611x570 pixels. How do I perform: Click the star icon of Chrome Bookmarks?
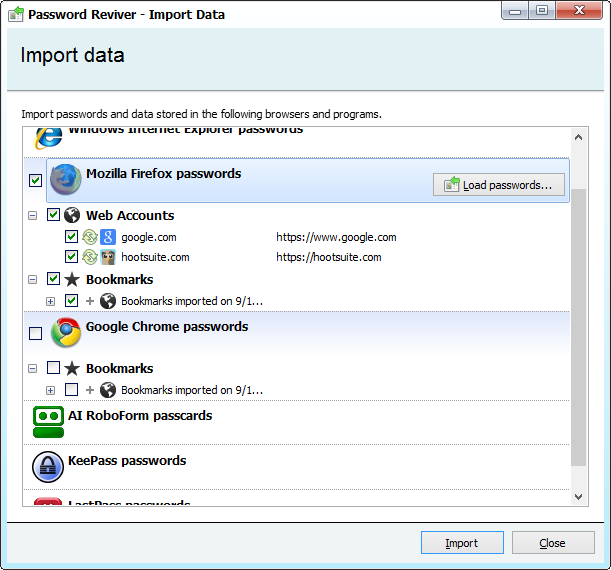pyautogui.click(x=72, y=368)
